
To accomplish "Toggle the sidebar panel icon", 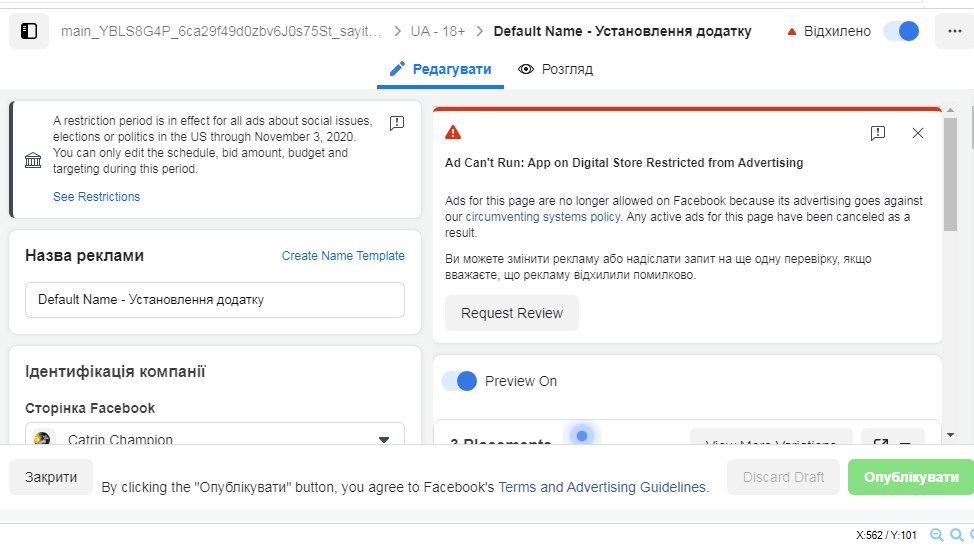I will [x=29, y=31].
